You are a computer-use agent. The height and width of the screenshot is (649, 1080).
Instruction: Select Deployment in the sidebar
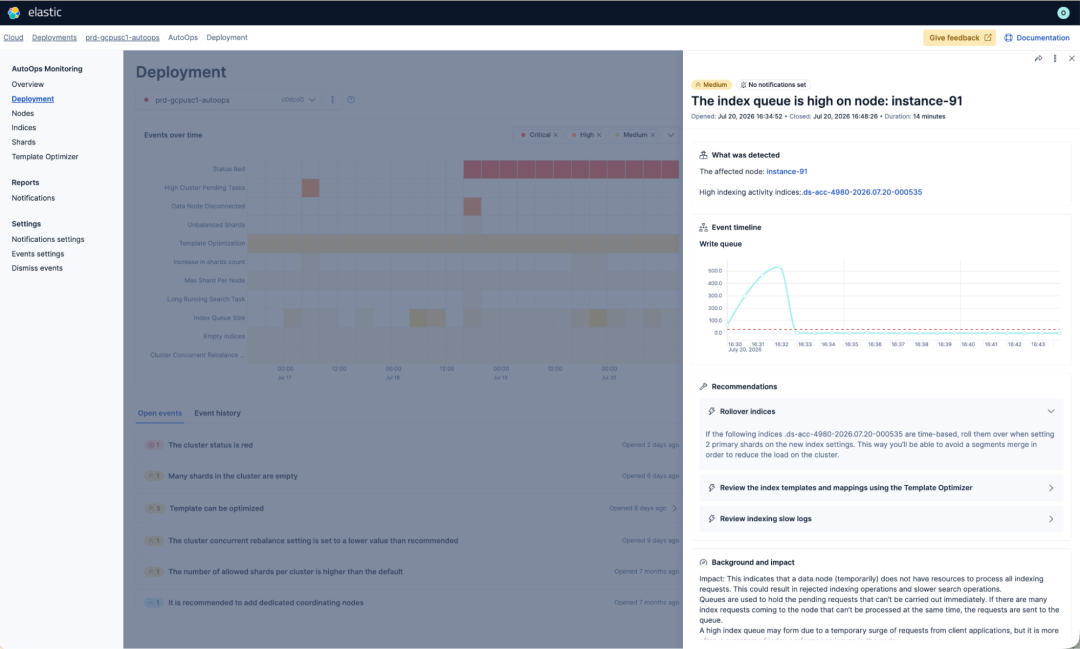tap(32, 99)
